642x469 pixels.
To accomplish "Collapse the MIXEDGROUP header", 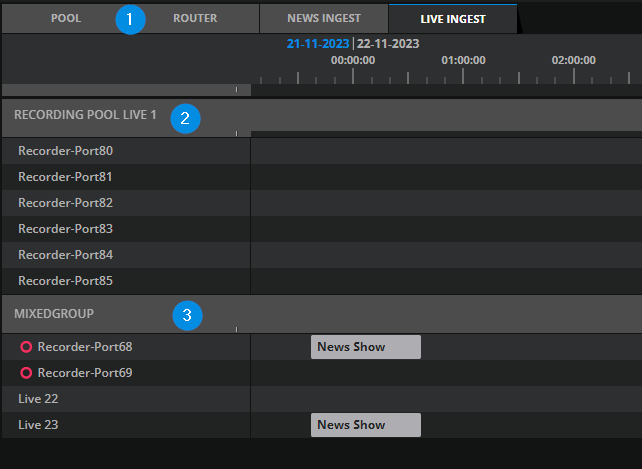I will tap(54, 313).
